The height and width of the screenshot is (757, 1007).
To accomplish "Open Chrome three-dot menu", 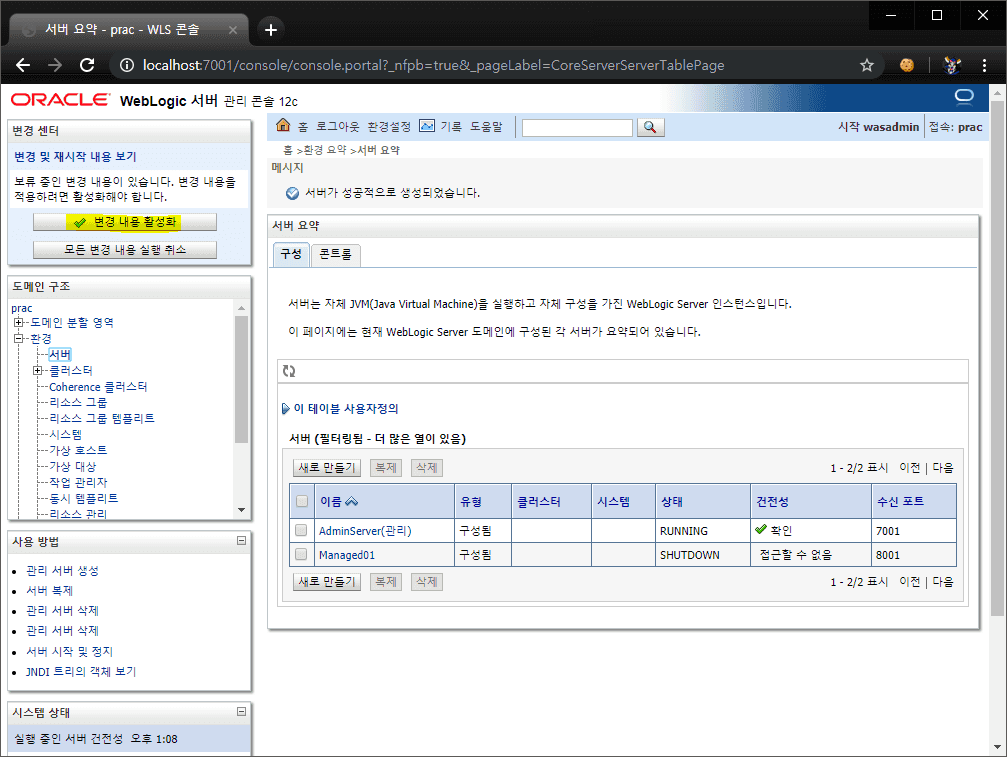I will tap(984, 65).
